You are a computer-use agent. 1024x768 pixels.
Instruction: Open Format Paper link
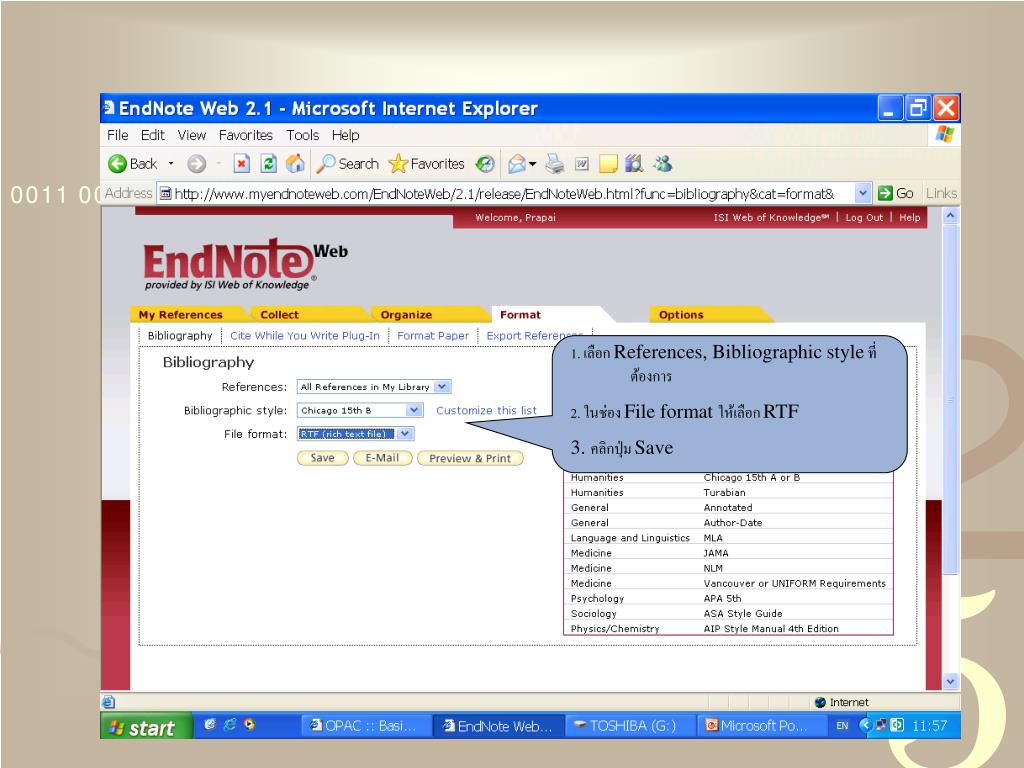tap(433, 336)
